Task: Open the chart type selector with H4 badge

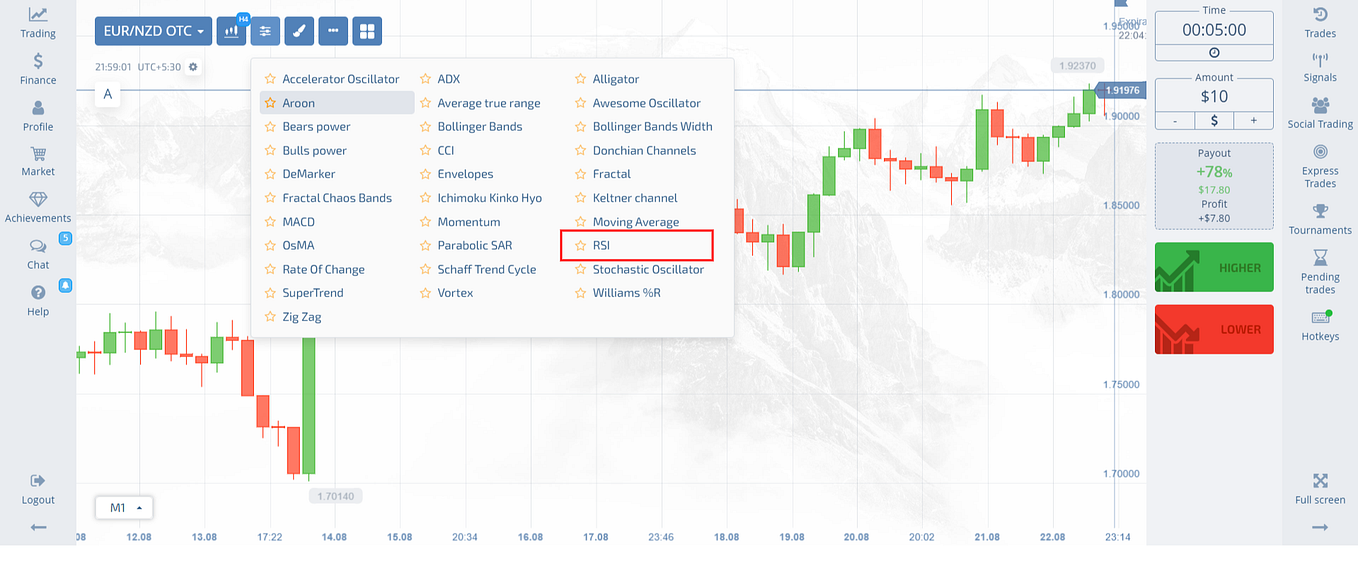Action: (231, 30)
